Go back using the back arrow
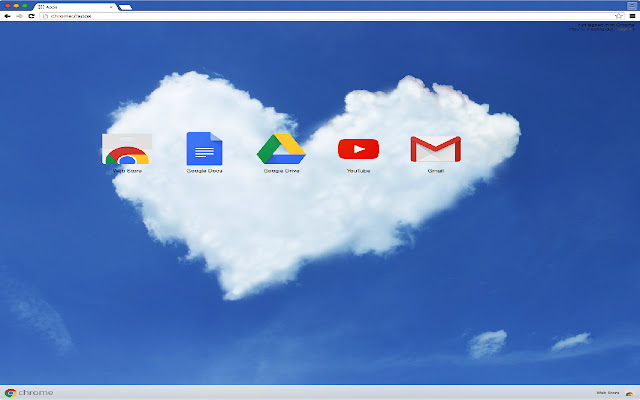Image resolution: width=640 pixels, height=400 pixels. pos(7,16)
